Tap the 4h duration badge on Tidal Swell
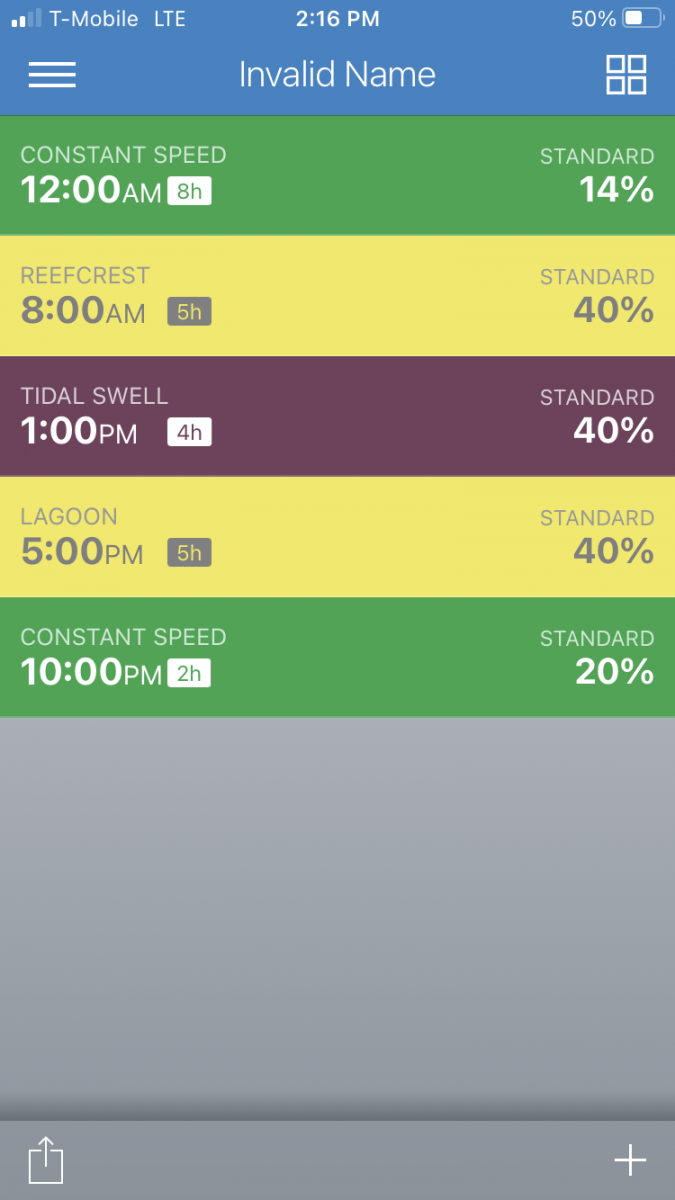This screenshot has width=675, height=1200. [189, 432]
